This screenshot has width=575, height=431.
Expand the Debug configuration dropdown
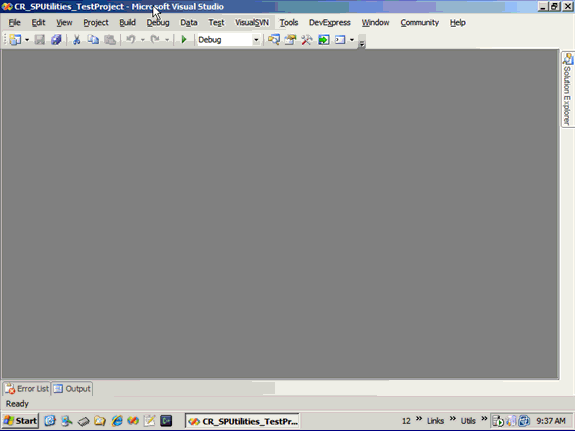(256, 40)
